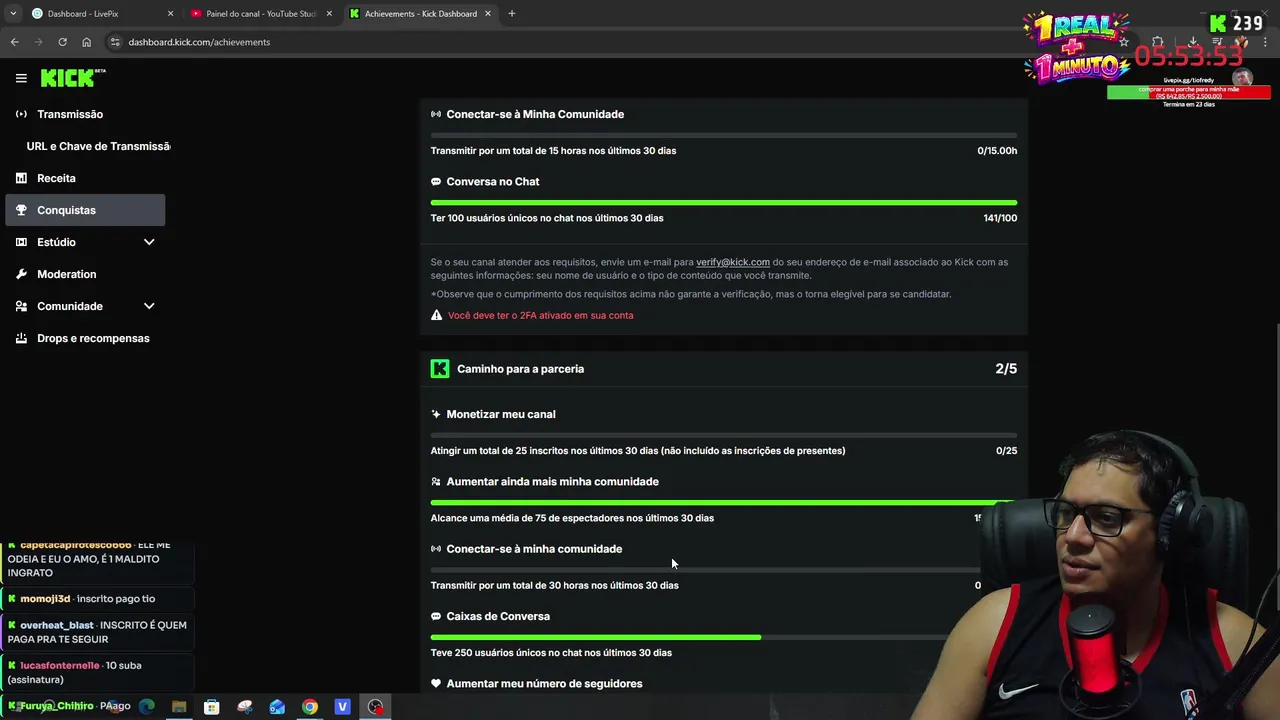Click the browser Home button
1280x720 pixels.
coord(86,42)
